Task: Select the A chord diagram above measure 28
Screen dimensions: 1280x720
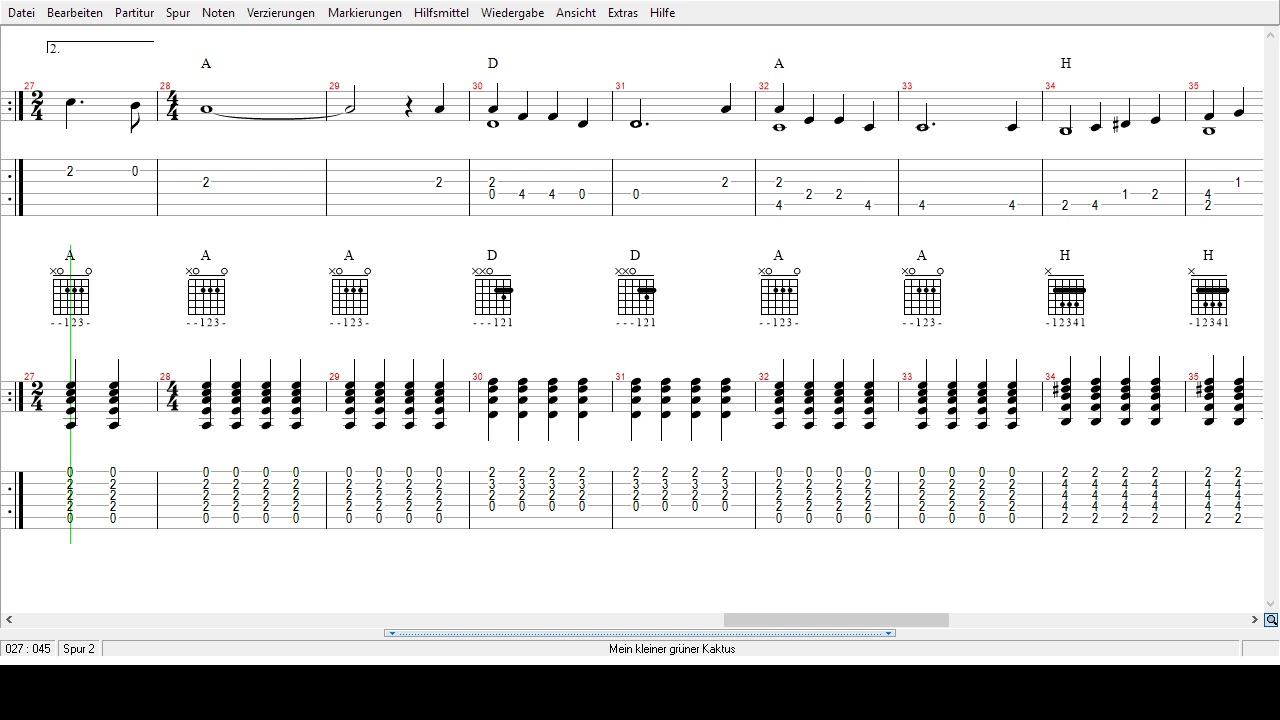Action: click(206, 297)
